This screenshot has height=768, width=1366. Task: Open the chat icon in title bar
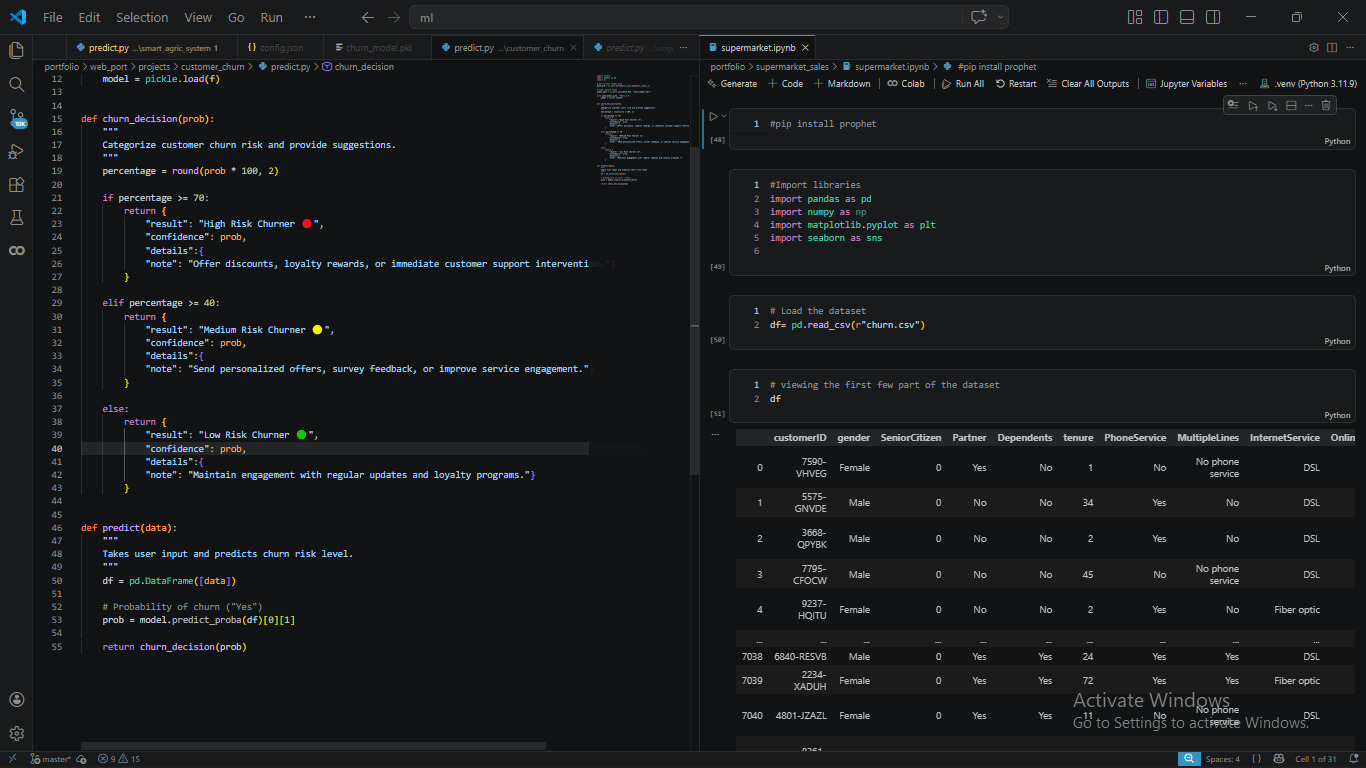point(979,17)
